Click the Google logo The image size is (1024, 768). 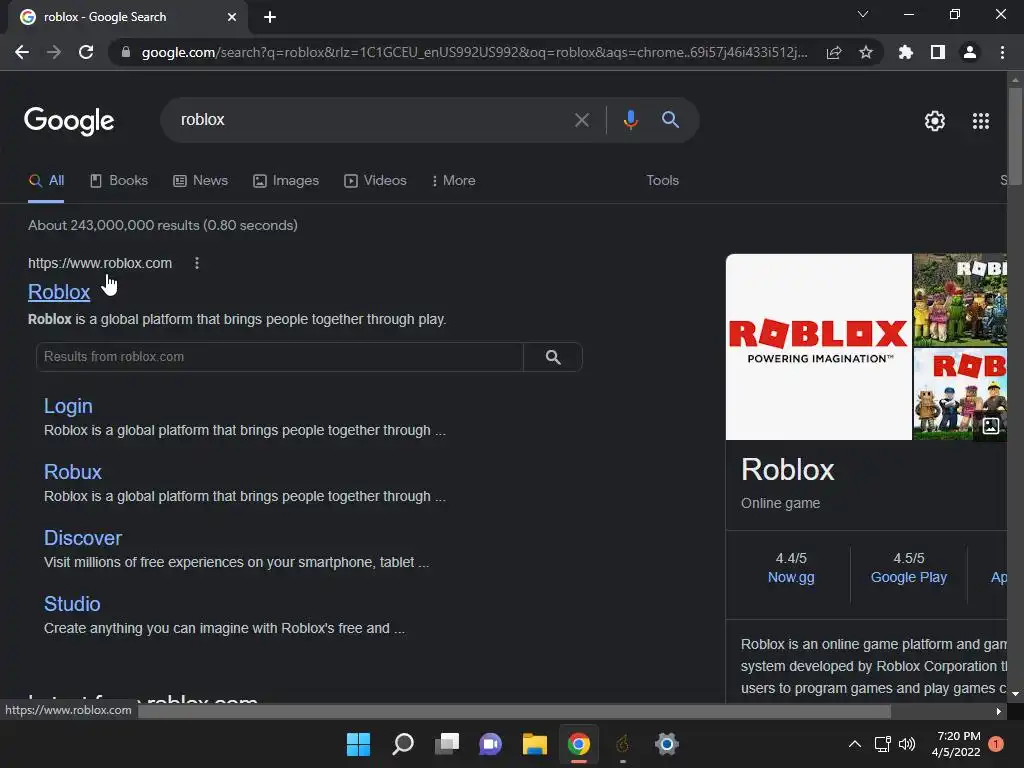point(69,121)
